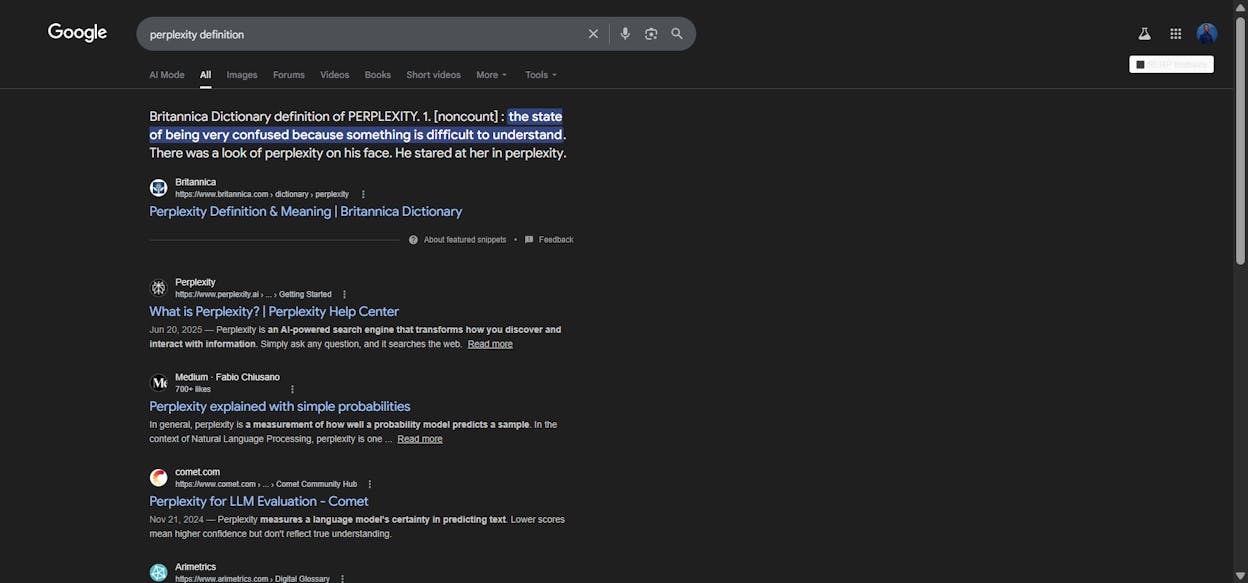1248x583 pixels.
Task: Open search by image camera icon
Action: coord(651,34)
